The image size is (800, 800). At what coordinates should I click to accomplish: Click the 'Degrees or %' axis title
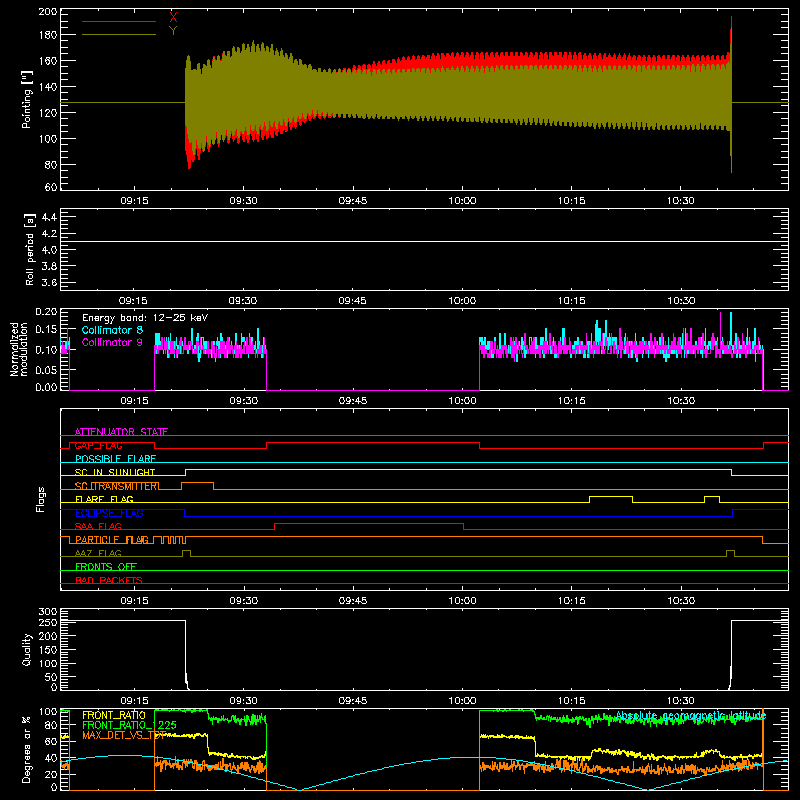coord(27,749)
